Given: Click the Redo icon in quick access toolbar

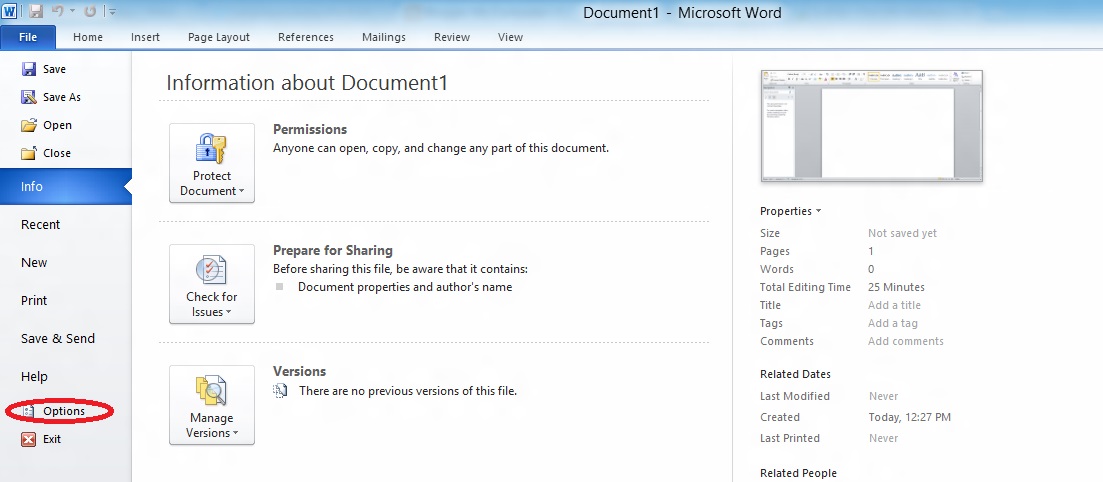Looking at the screenshot, I should 90,11.
